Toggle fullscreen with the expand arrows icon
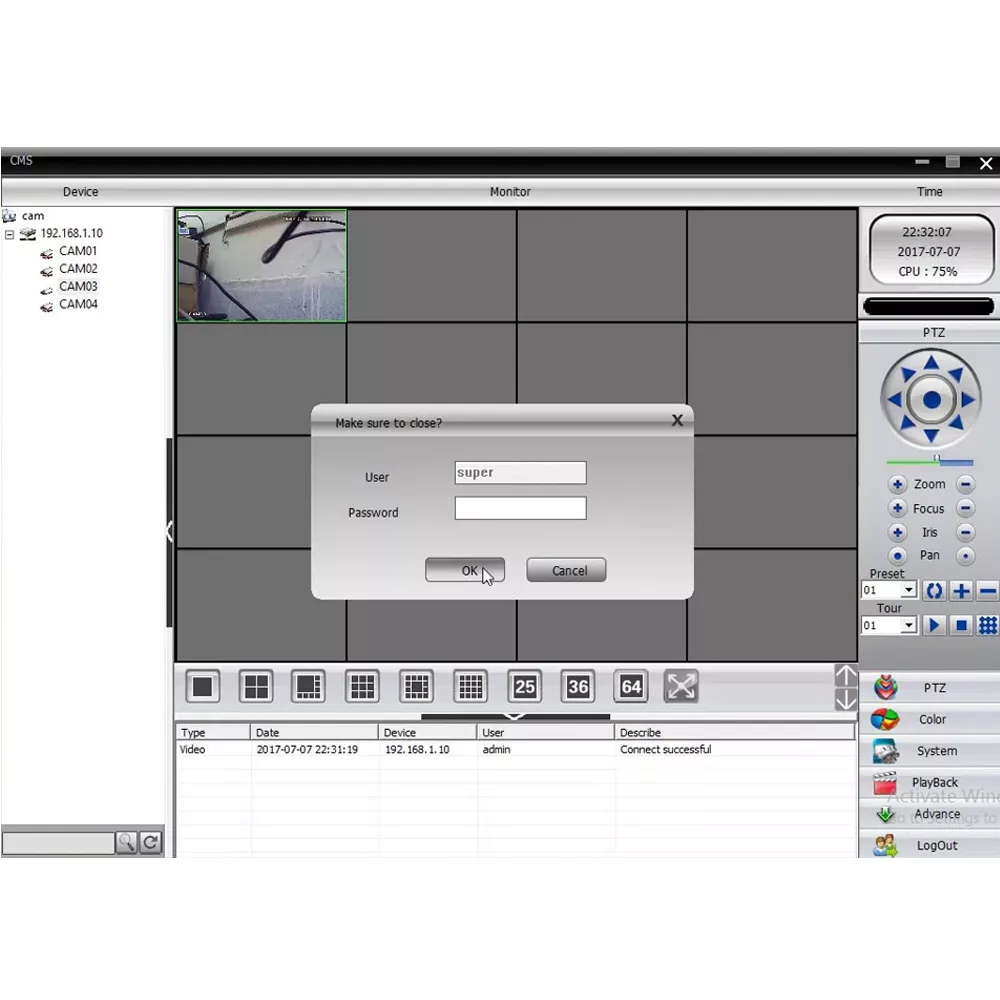Image resolution: width=1000 pixels, height=1000 pixels. [x=682, y=686]
